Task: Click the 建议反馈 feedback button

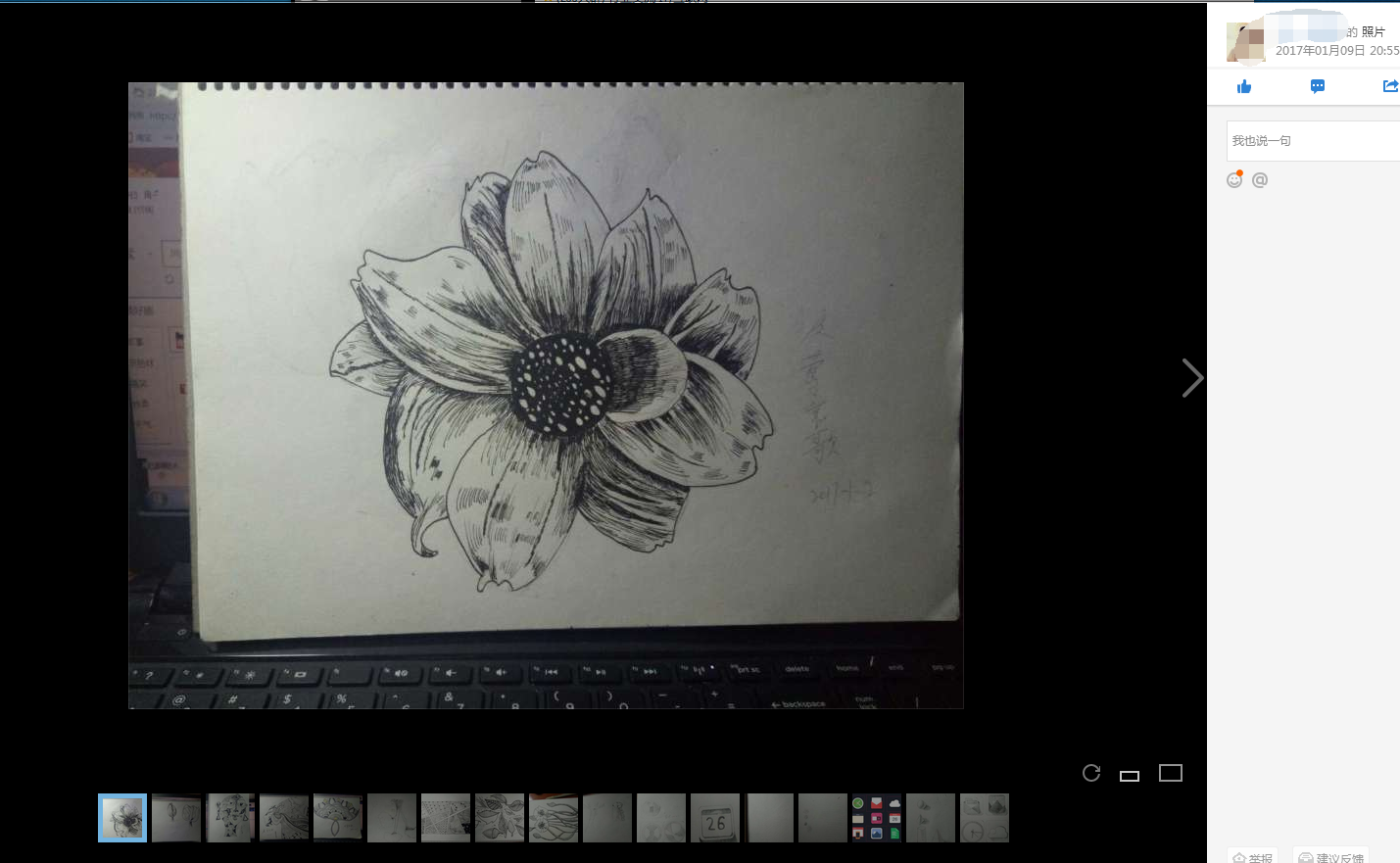Action: (1330, 857)
